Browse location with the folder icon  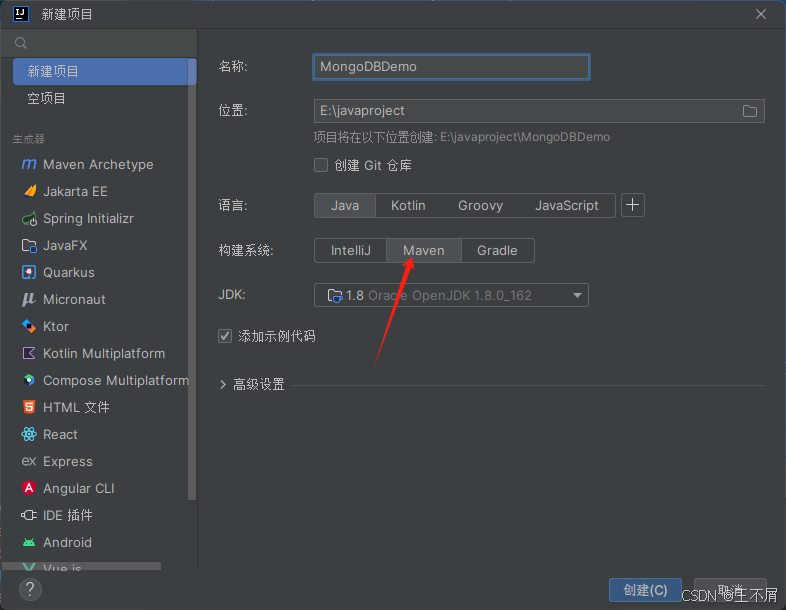(x=750, y=111)
